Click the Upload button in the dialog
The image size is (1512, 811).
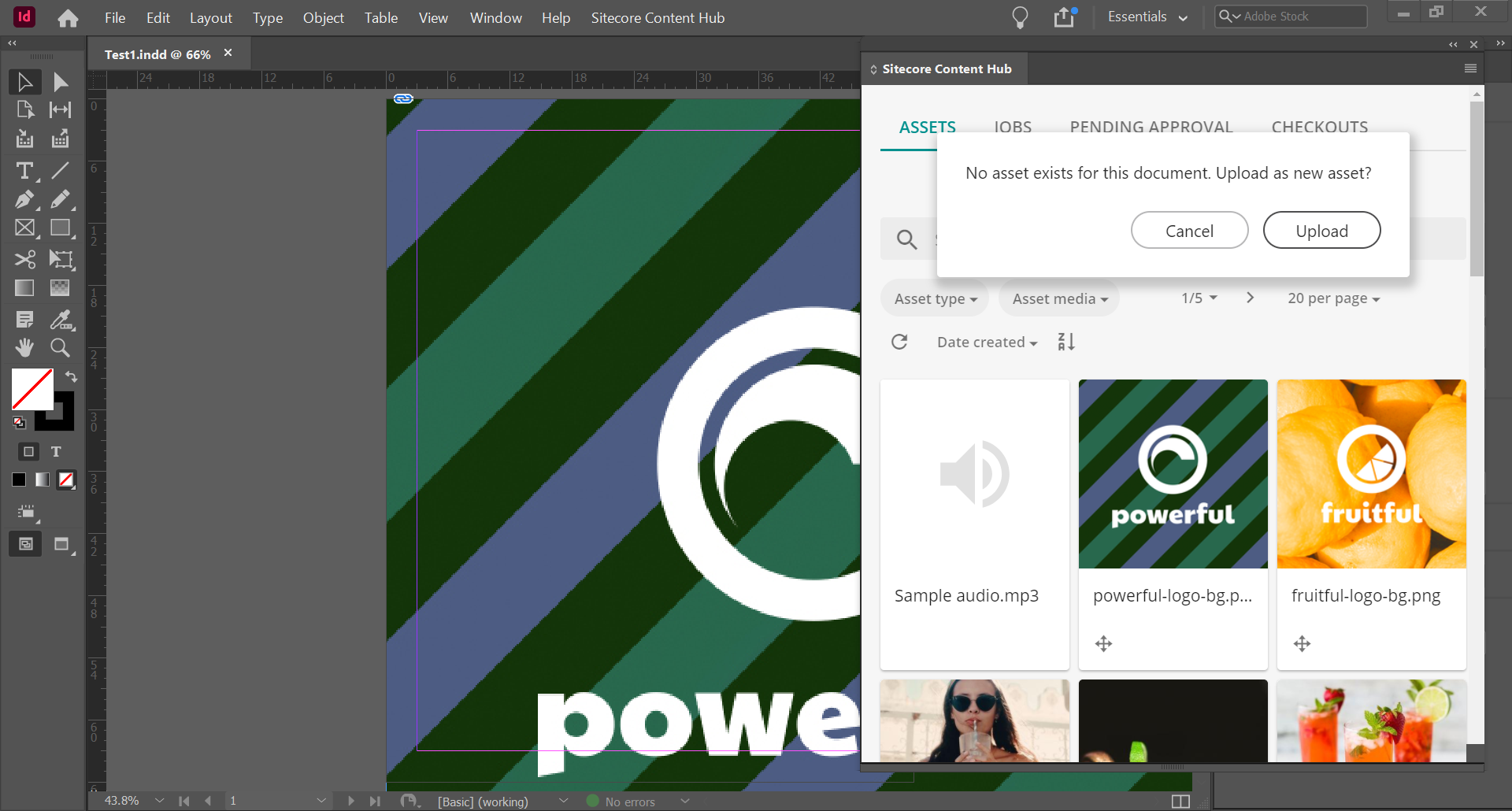1321,230
